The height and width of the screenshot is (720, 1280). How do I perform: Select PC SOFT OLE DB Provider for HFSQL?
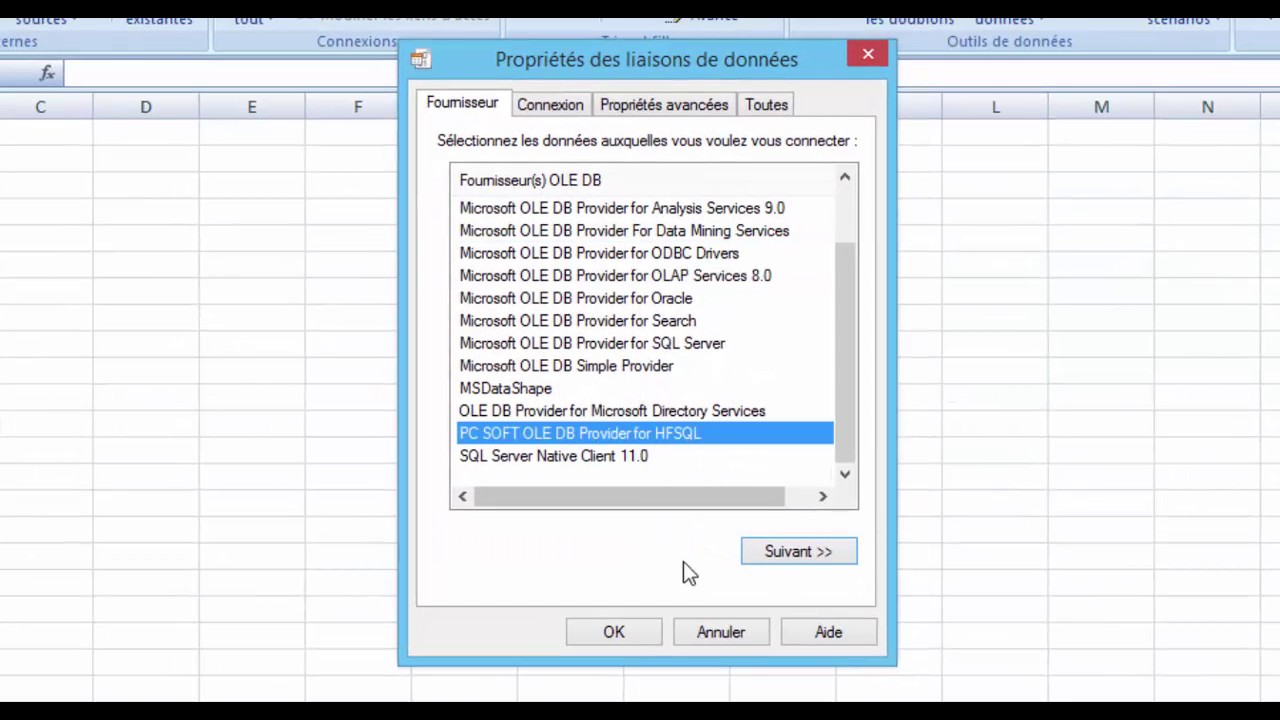coord(645,433)
